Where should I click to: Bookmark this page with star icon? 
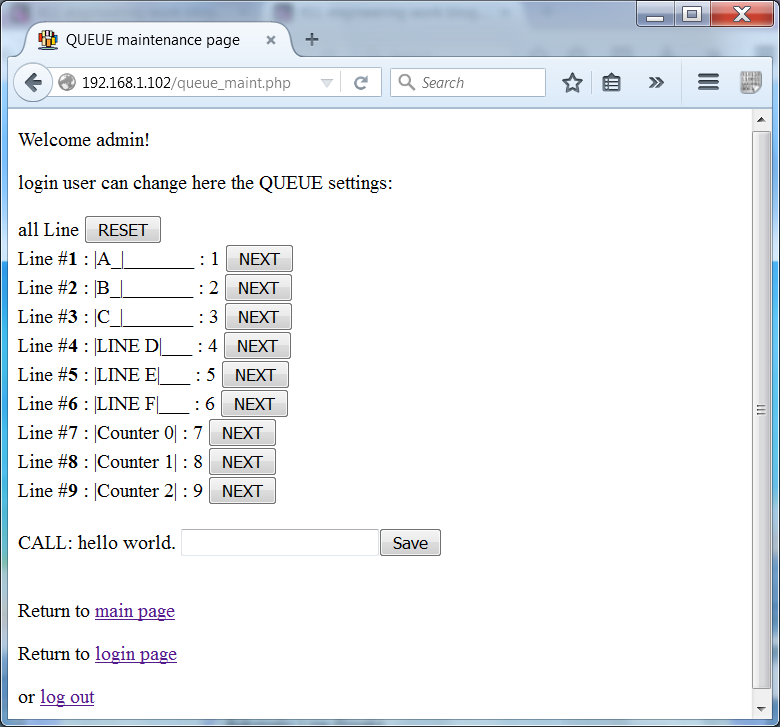572,83
